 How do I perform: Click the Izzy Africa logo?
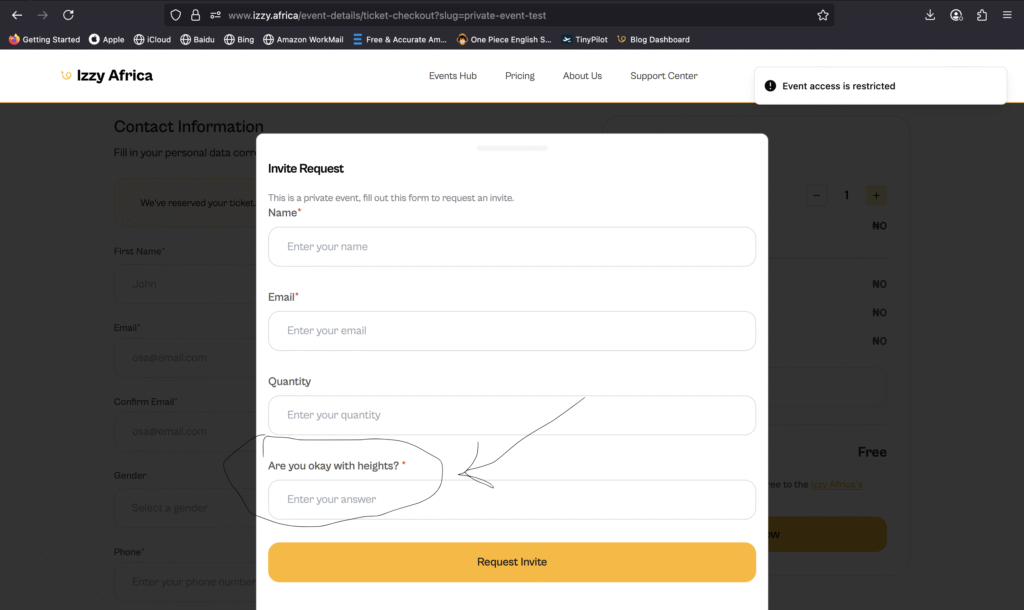[107, 76]
